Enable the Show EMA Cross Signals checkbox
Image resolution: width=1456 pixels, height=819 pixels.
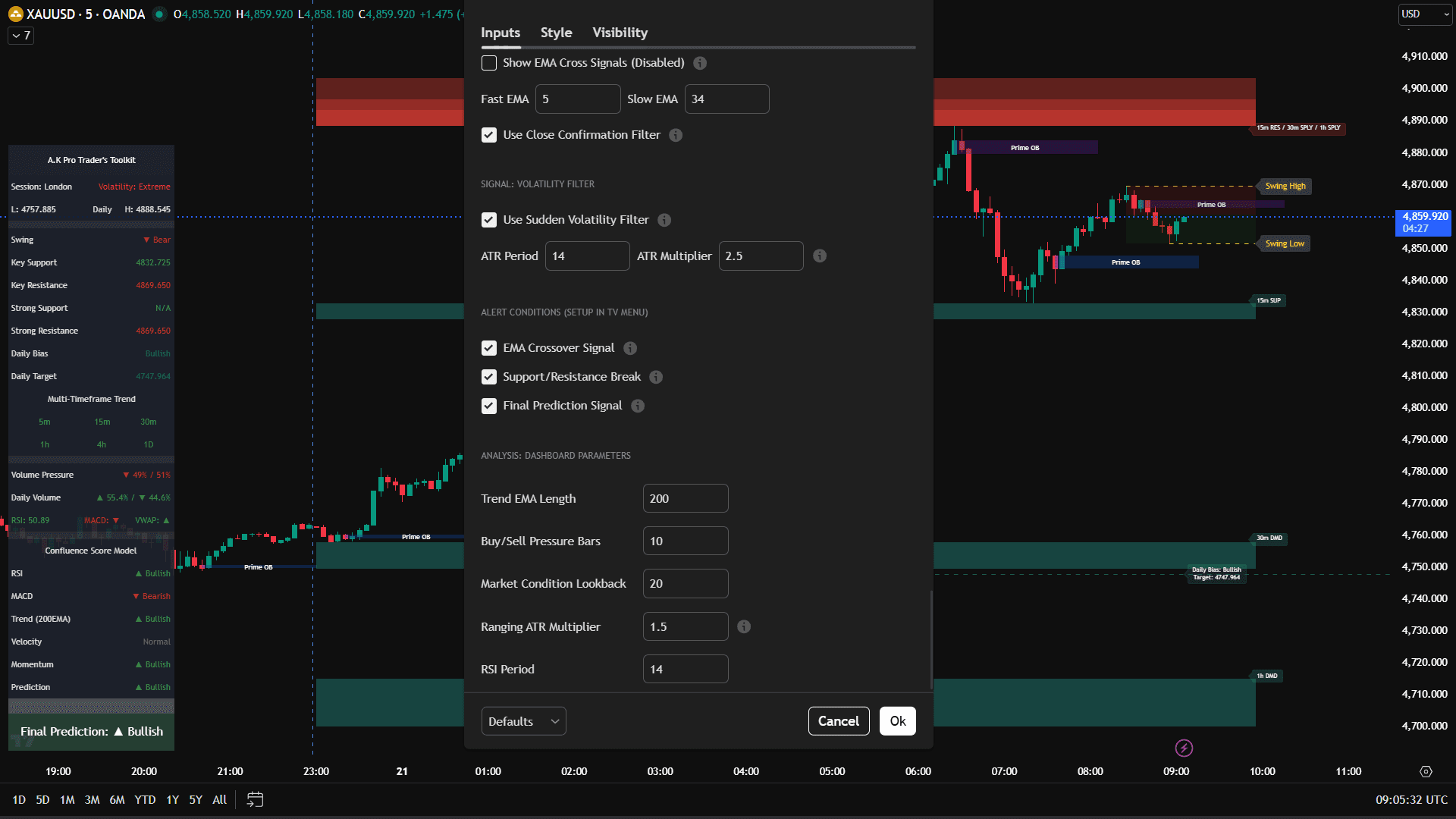click(x=488, y=63)
